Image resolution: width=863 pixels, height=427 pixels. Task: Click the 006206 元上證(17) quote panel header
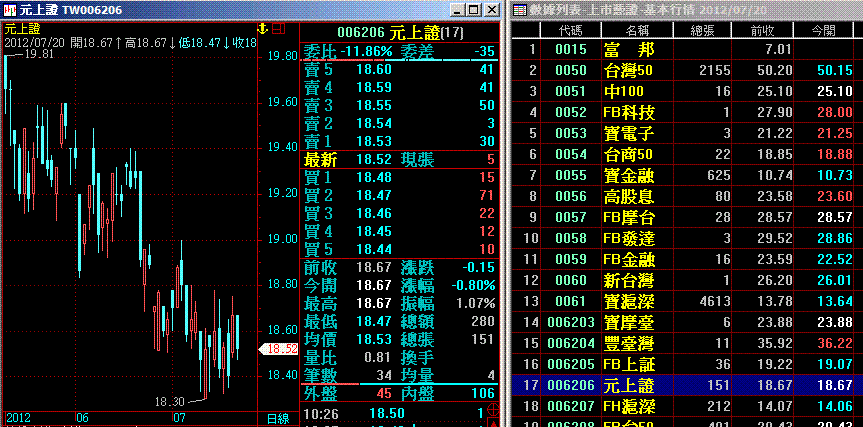click(x=401, y=33)
